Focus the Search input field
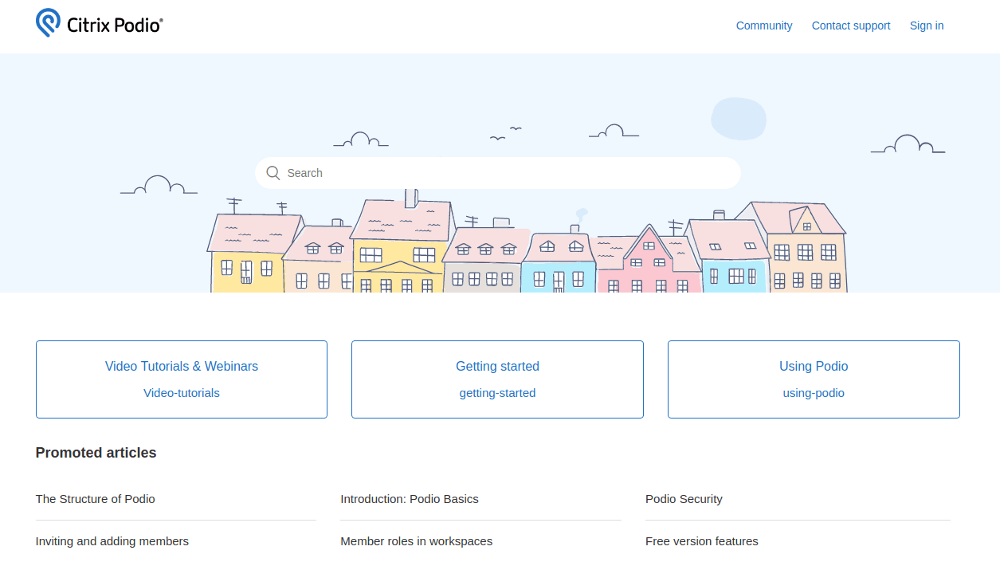The image size is (1000, 562). (x=498, y=173)
